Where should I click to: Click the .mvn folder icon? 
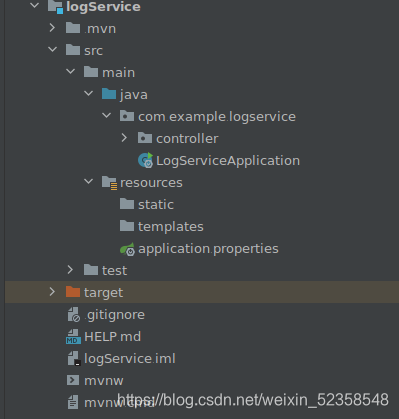73,28
